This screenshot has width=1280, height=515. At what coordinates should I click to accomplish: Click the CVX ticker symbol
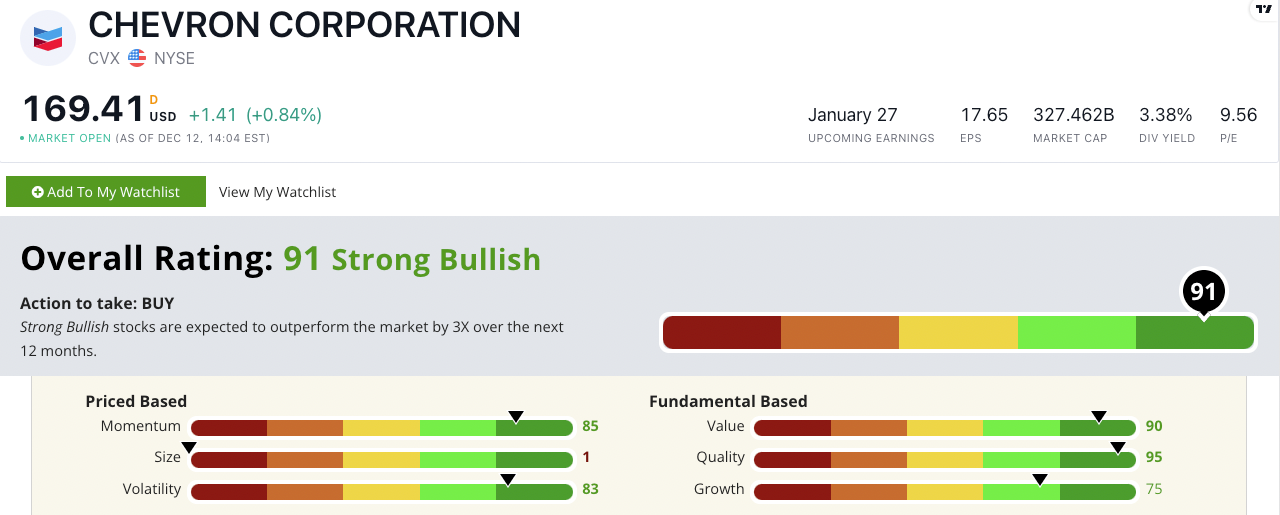click(103, 58)
